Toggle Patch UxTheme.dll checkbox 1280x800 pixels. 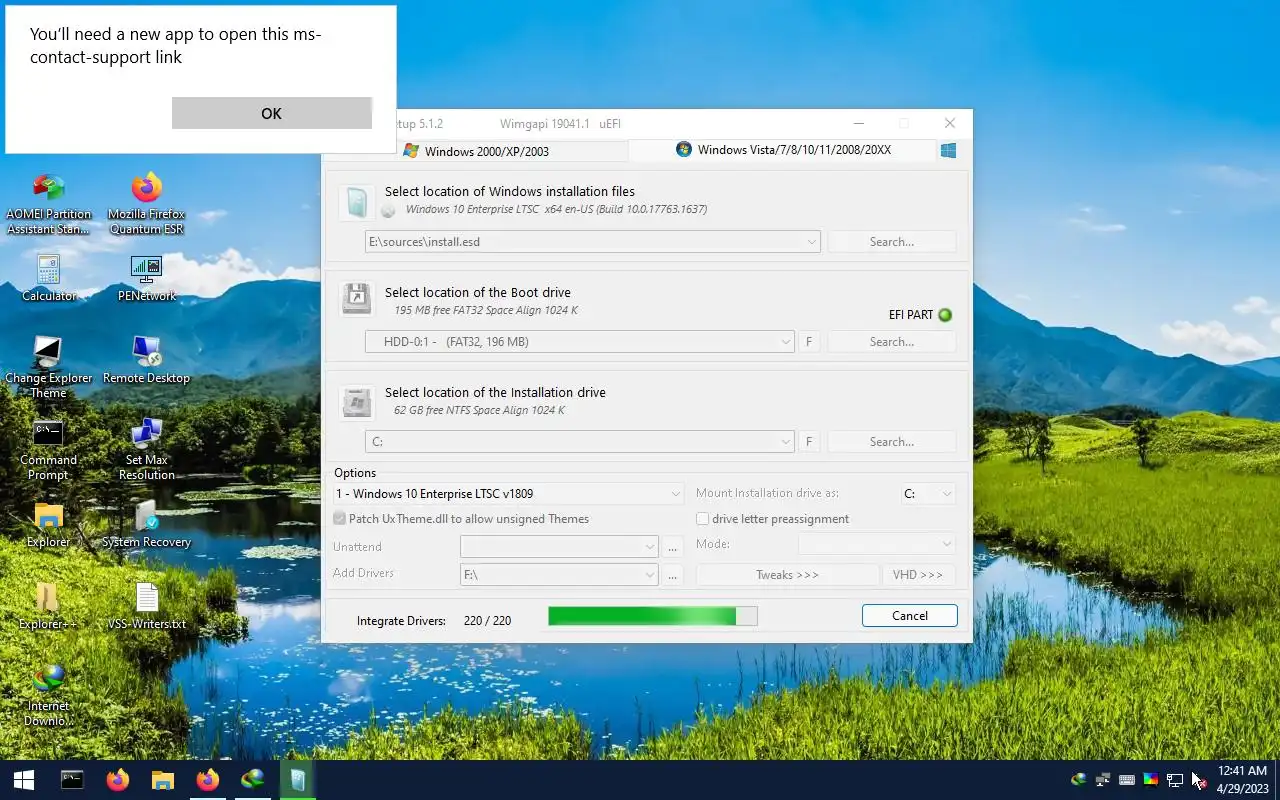[340, 519]
